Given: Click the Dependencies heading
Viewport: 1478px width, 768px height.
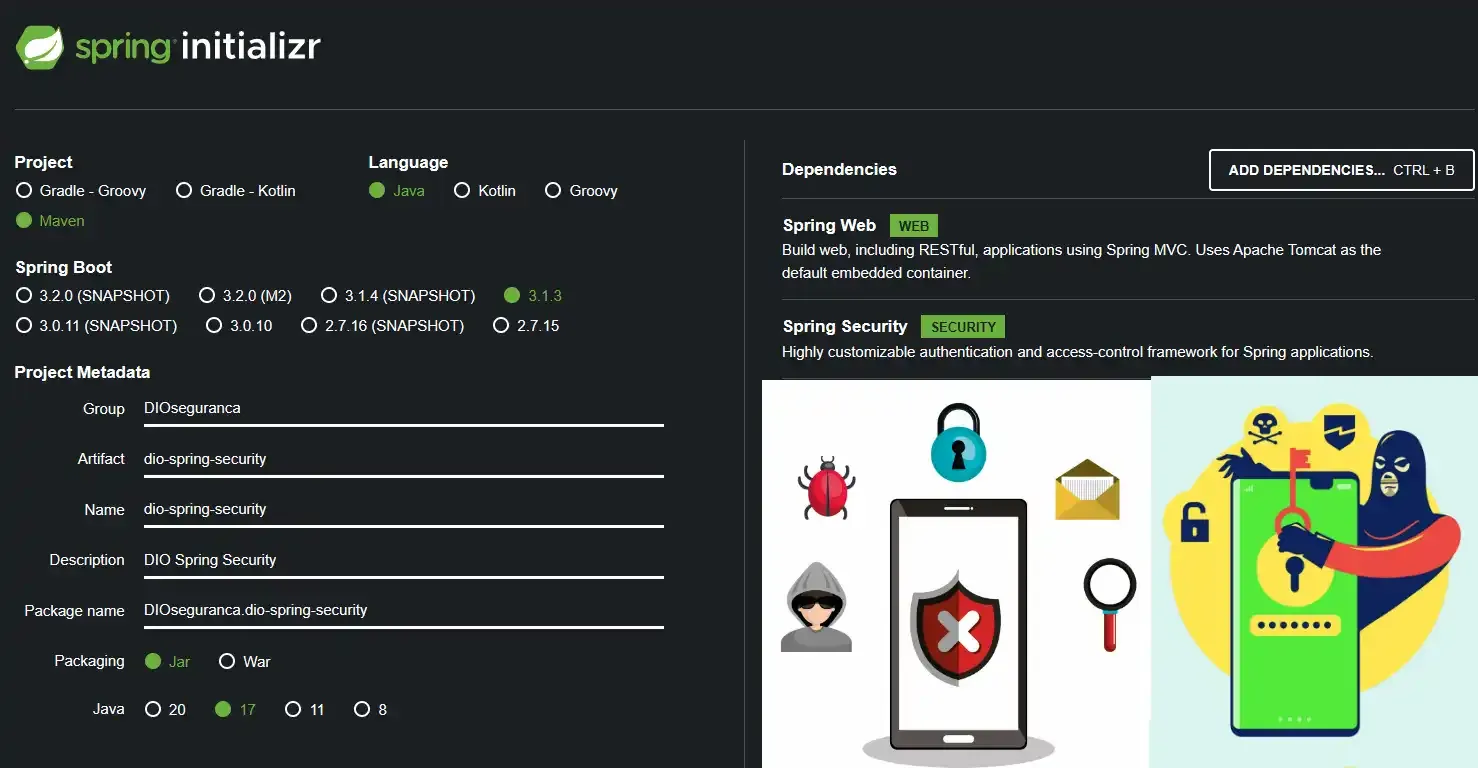Looking at the screenshot, I should click(839, 170).
